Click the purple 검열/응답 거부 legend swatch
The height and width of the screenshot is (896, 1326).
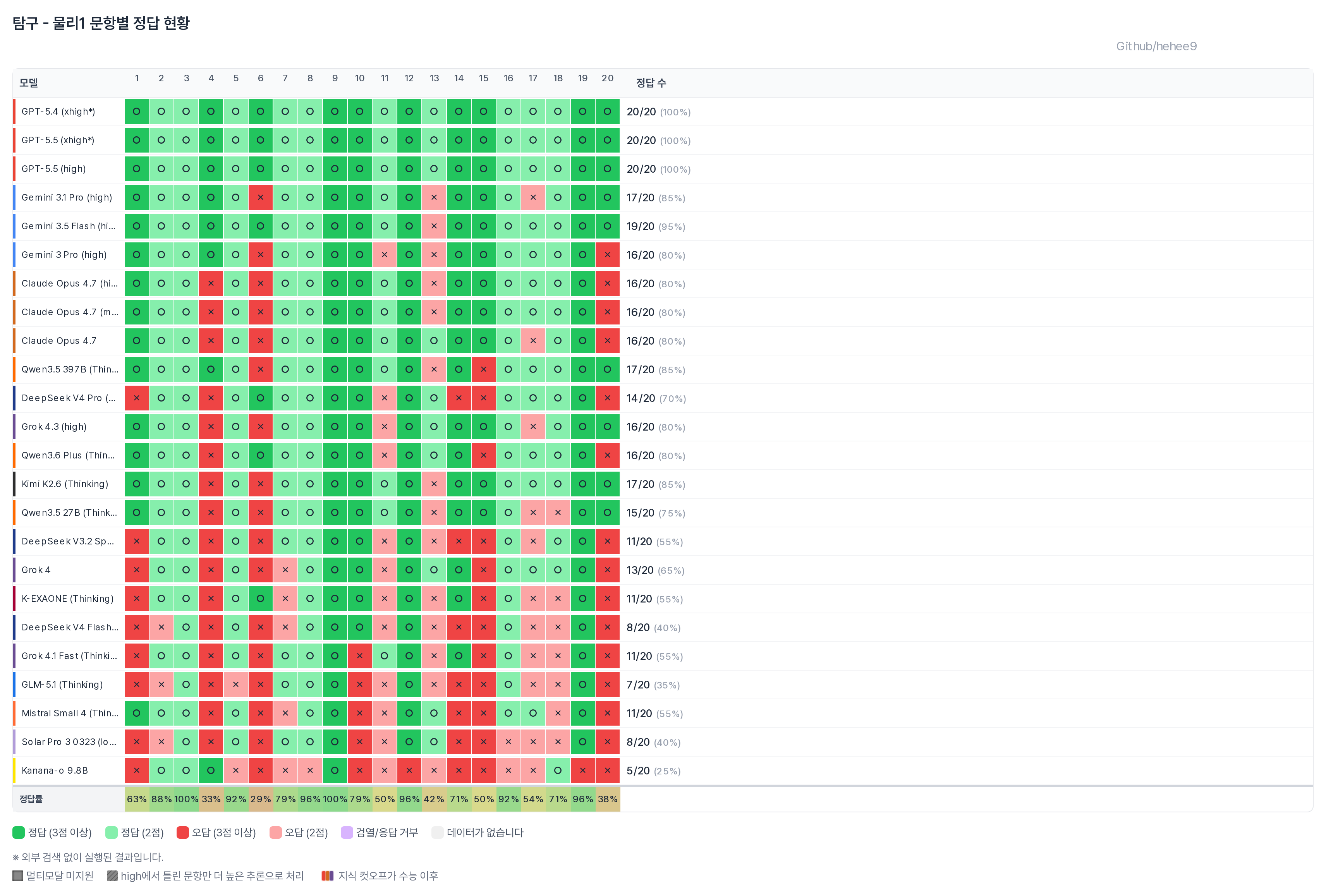[347, 832]
